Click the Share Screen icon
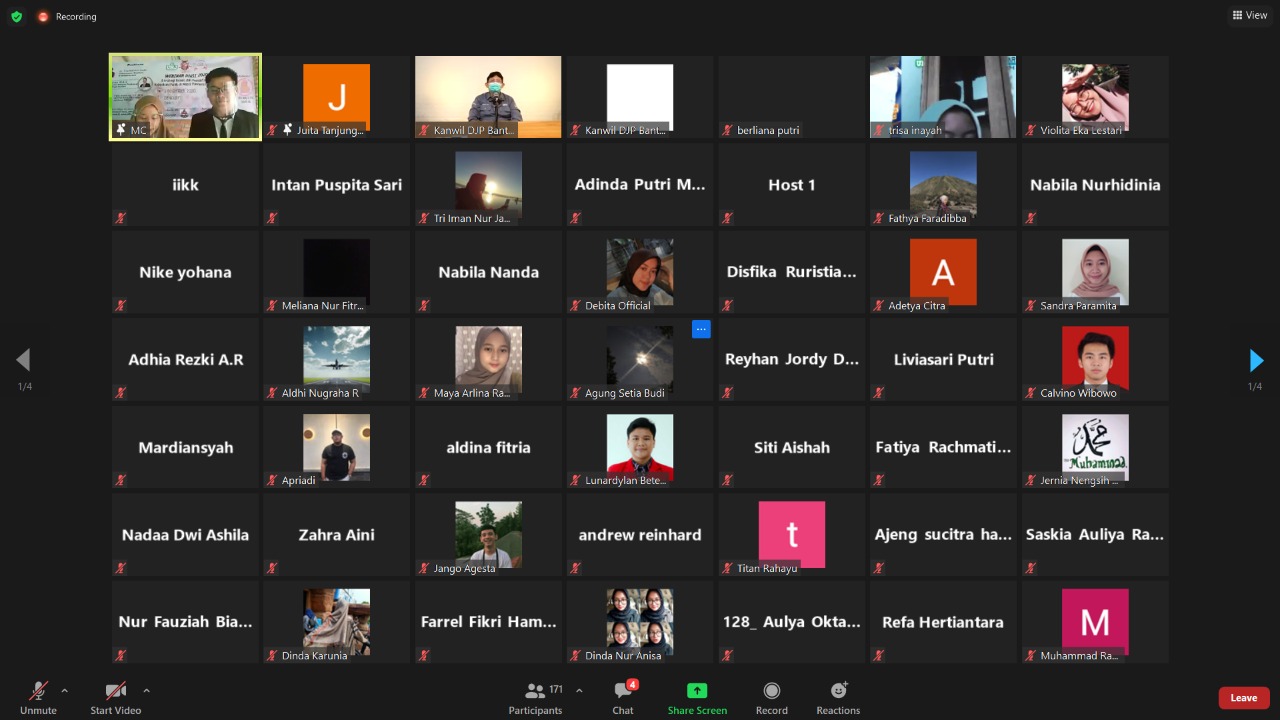 (x=697, y=692)
